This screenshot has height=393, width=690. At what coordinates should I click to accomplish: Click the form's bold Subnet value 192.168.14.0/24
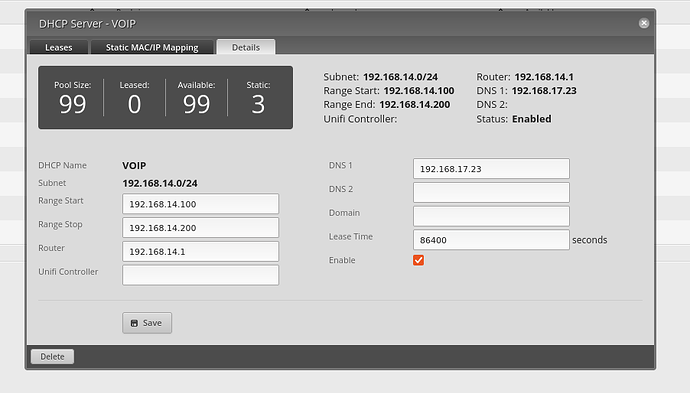point(160,183)
